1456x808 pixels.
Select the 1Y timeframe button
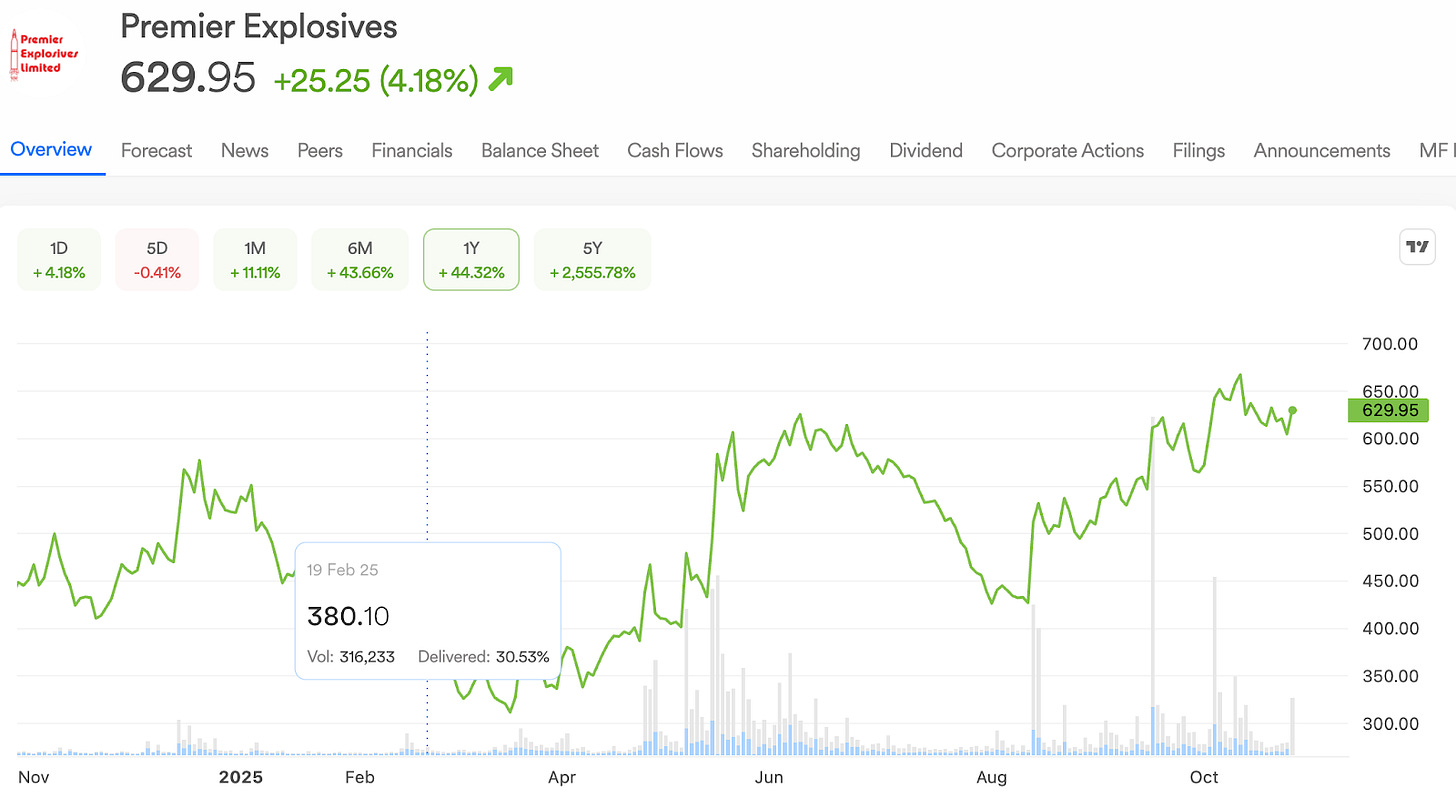pyautogui.click(x=471, y=260)
